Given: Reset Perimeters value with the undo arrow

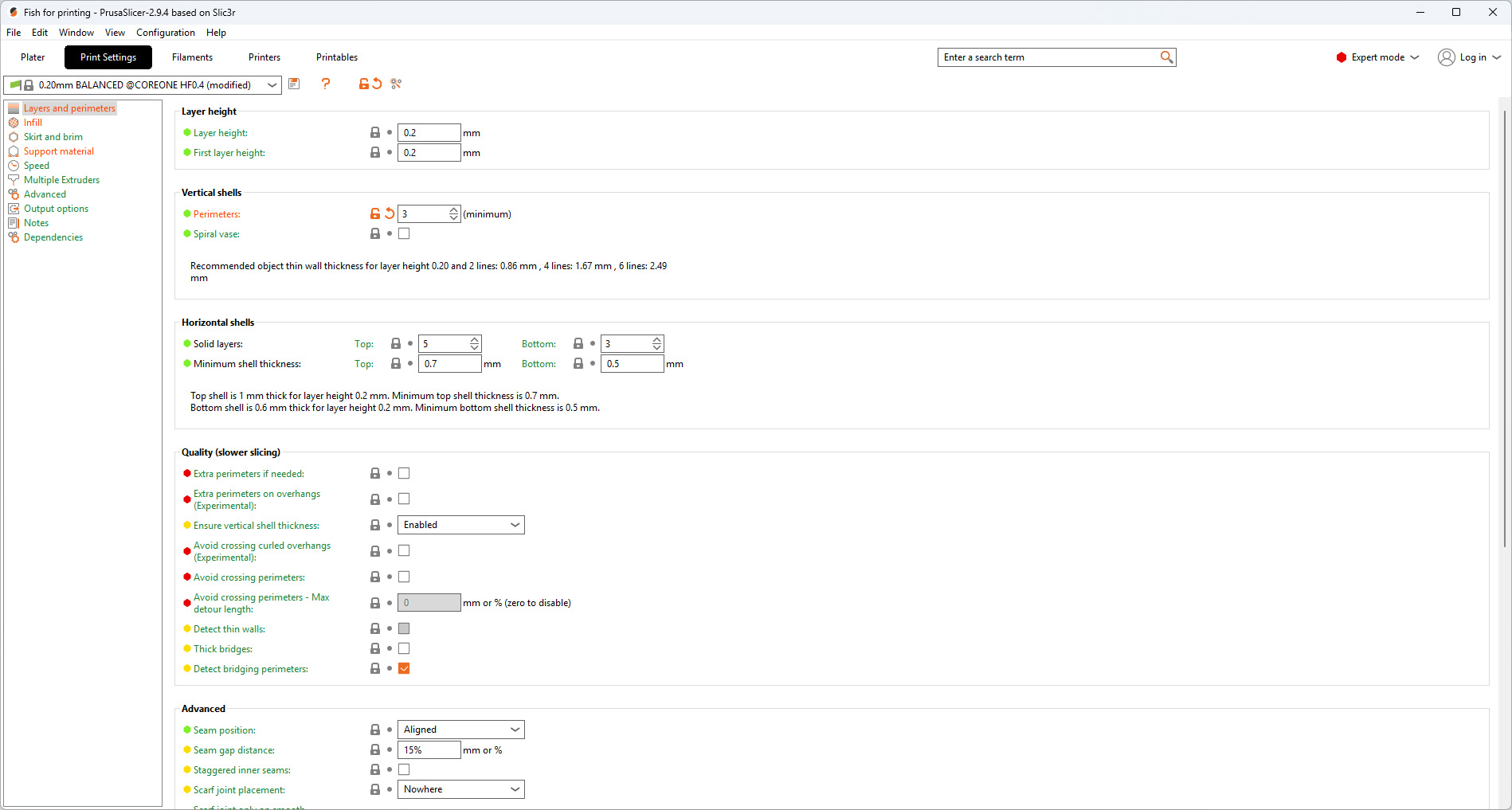Looking at the screenshot, I should pyautogui.click(x=390, y=213).
